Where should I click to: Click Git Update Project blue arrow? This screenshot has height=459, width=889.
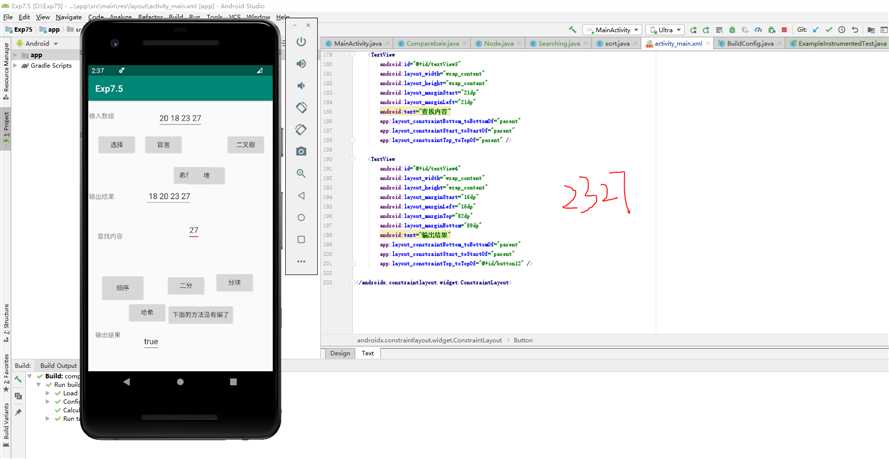coord(815,29)
